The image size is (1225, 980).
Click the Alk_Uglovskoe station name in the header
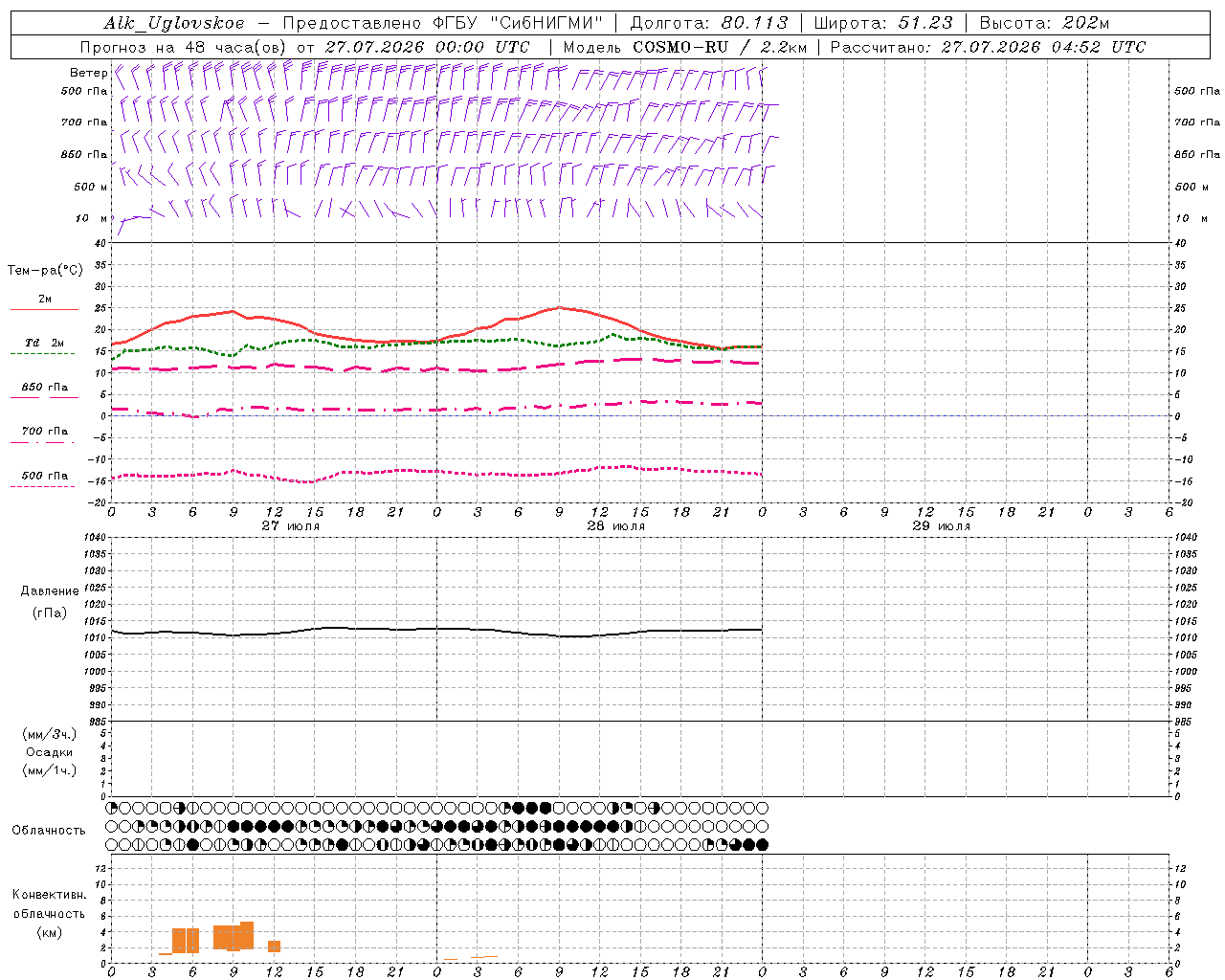tap(174, 23)
